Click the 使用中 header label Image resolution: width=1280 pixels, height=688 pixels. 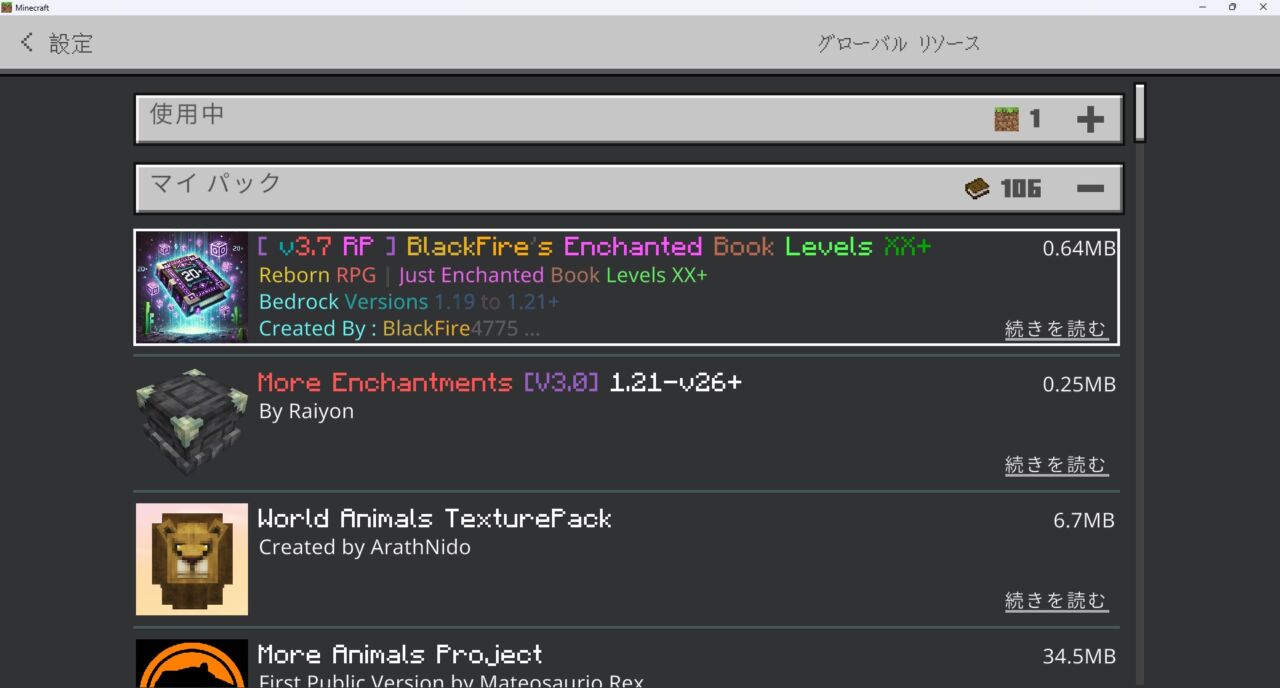(187, 114)
